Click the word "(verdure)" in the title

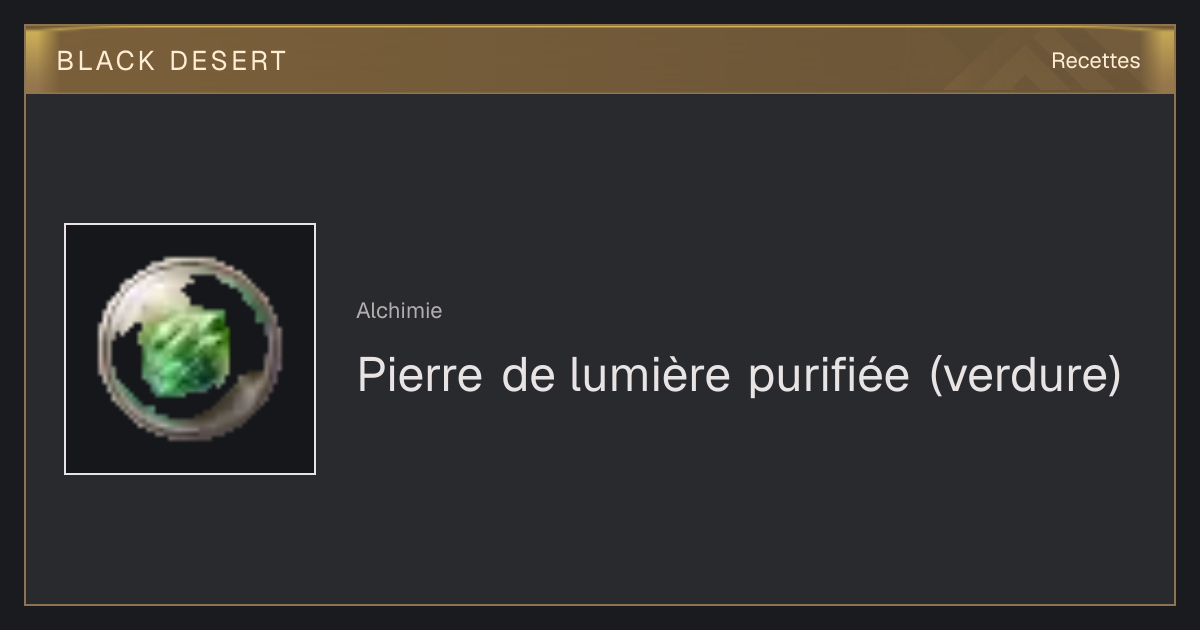click(x=1025, y=376)
